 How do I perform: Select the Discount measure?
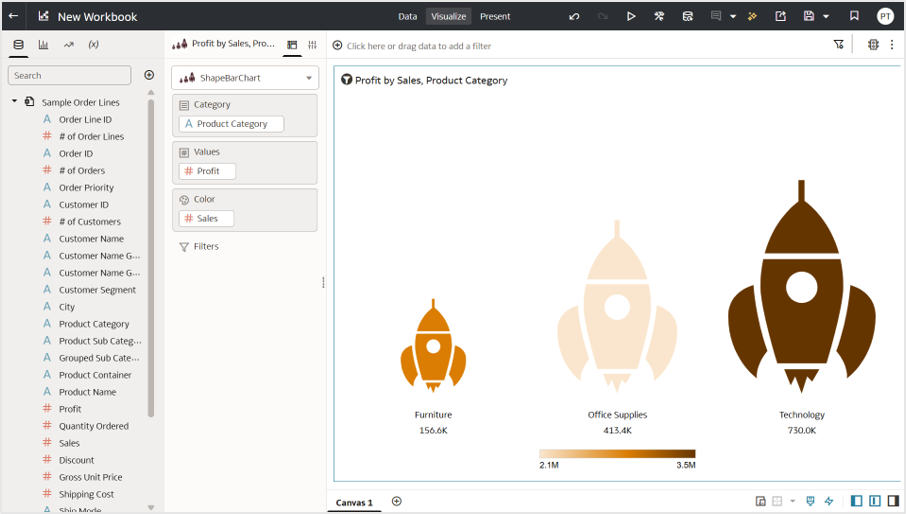[76, 460]
